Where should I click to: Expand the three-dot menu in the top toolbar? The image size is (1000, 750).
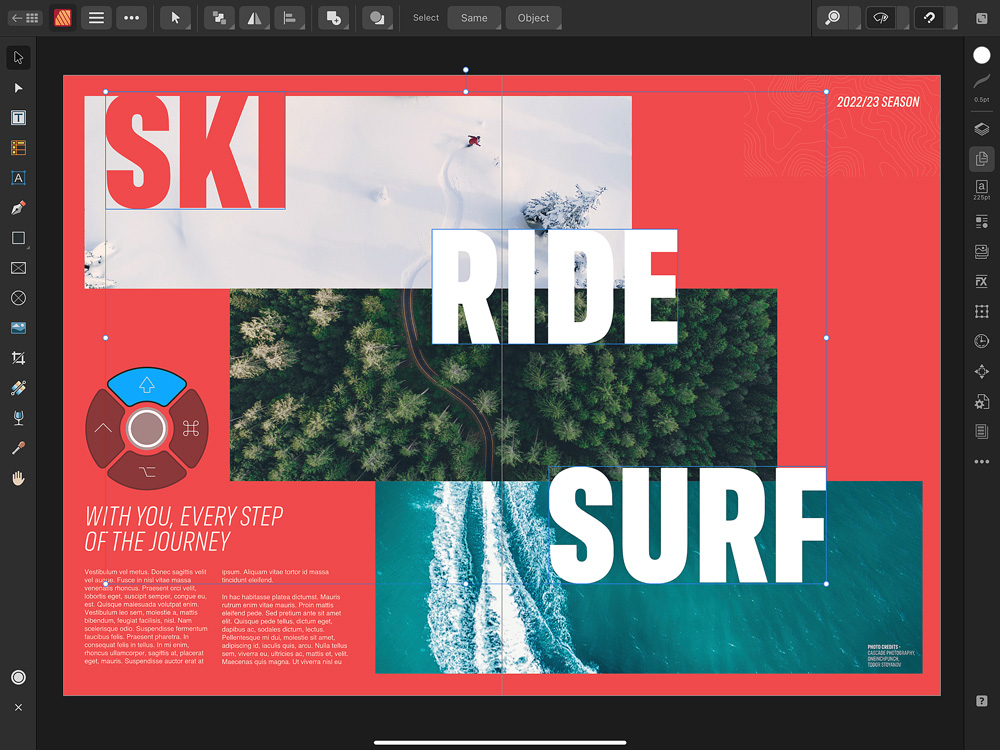130,18
